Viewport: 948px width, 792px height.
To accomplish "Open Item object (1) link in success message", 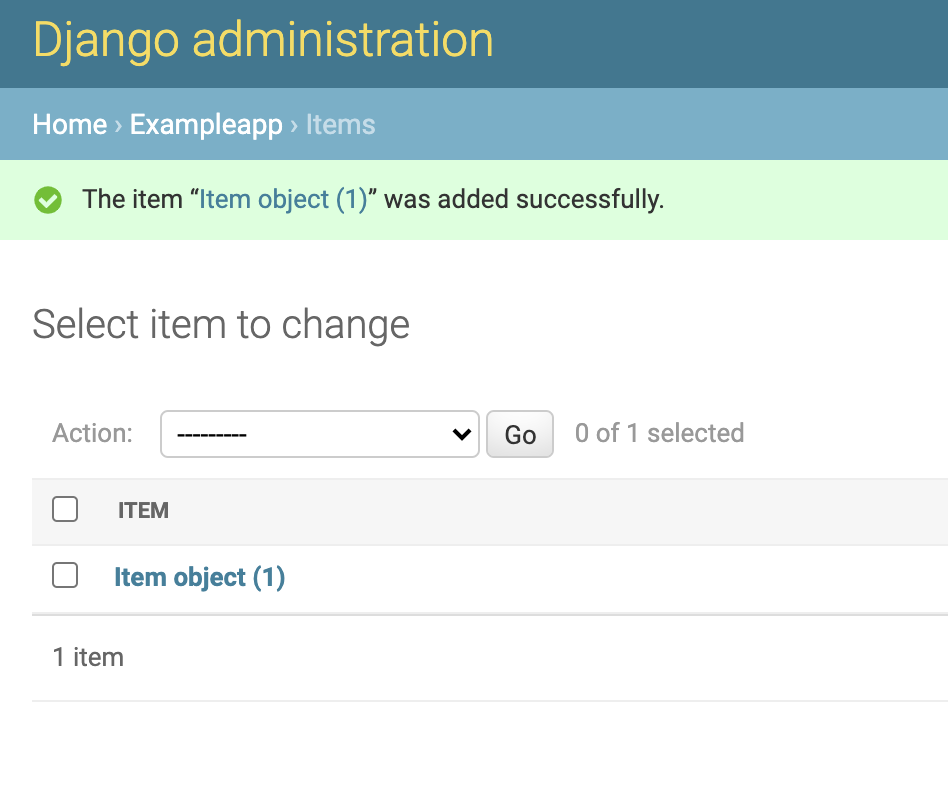I will coord(283,200).
